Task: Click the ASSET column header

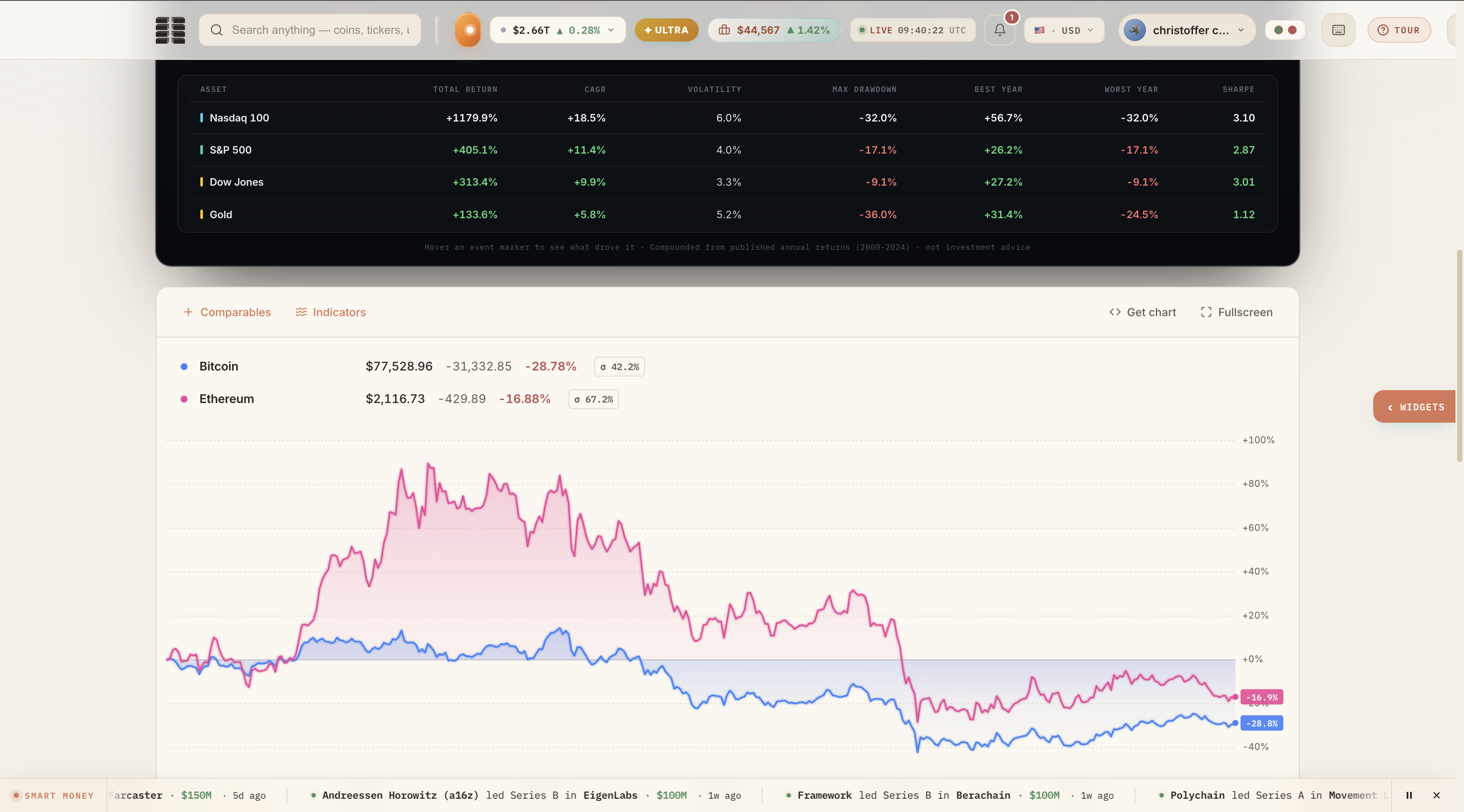Action: click(x=213, y=89)
